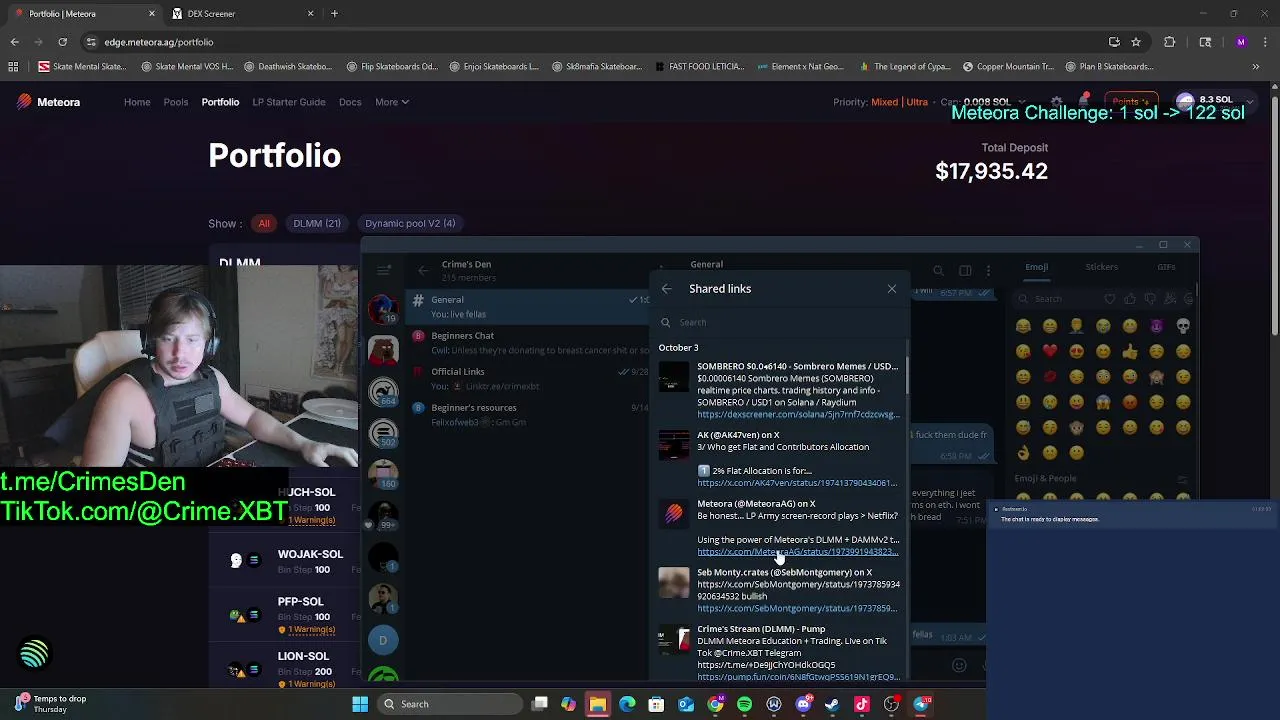
Task: Click the Meteora logo
Action: [48, 102]
